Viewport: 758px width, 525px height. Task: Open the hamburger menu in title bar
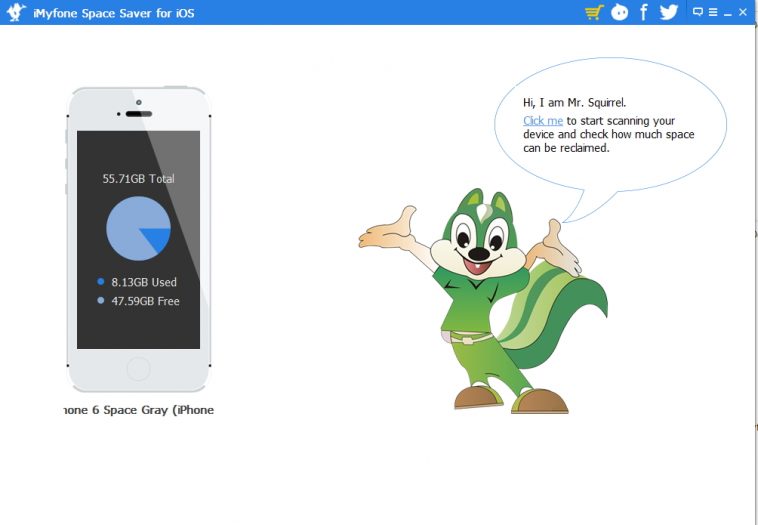pos(713,12)
